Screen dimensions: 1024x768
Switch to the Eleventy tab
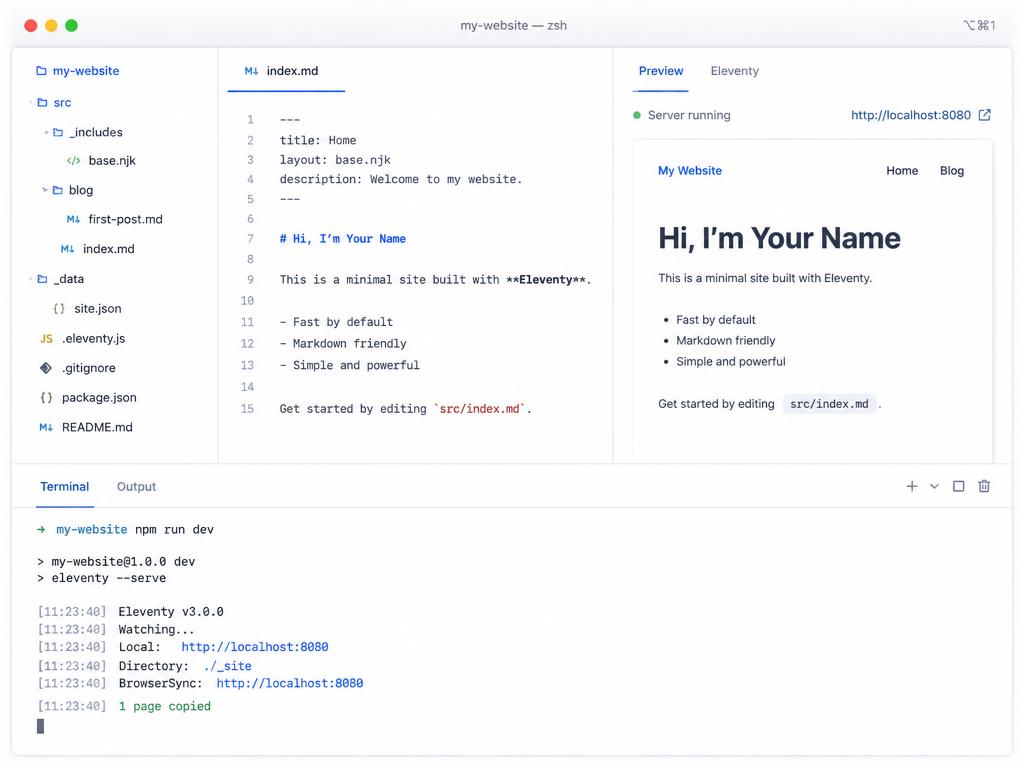click(x=734, y=71)
